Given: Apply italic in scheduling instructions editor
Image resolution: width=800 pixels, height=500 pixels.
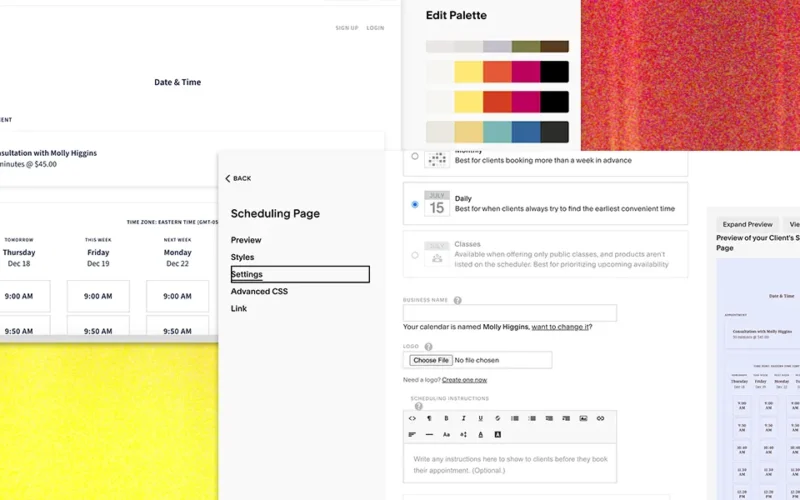Looking at the screenshot, I should [x=463, y=418].
